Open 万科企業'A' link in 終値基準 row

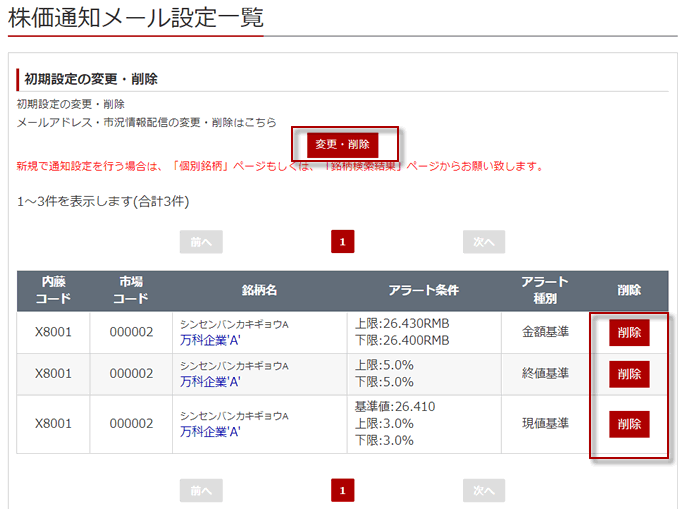[x=210, y=382]
